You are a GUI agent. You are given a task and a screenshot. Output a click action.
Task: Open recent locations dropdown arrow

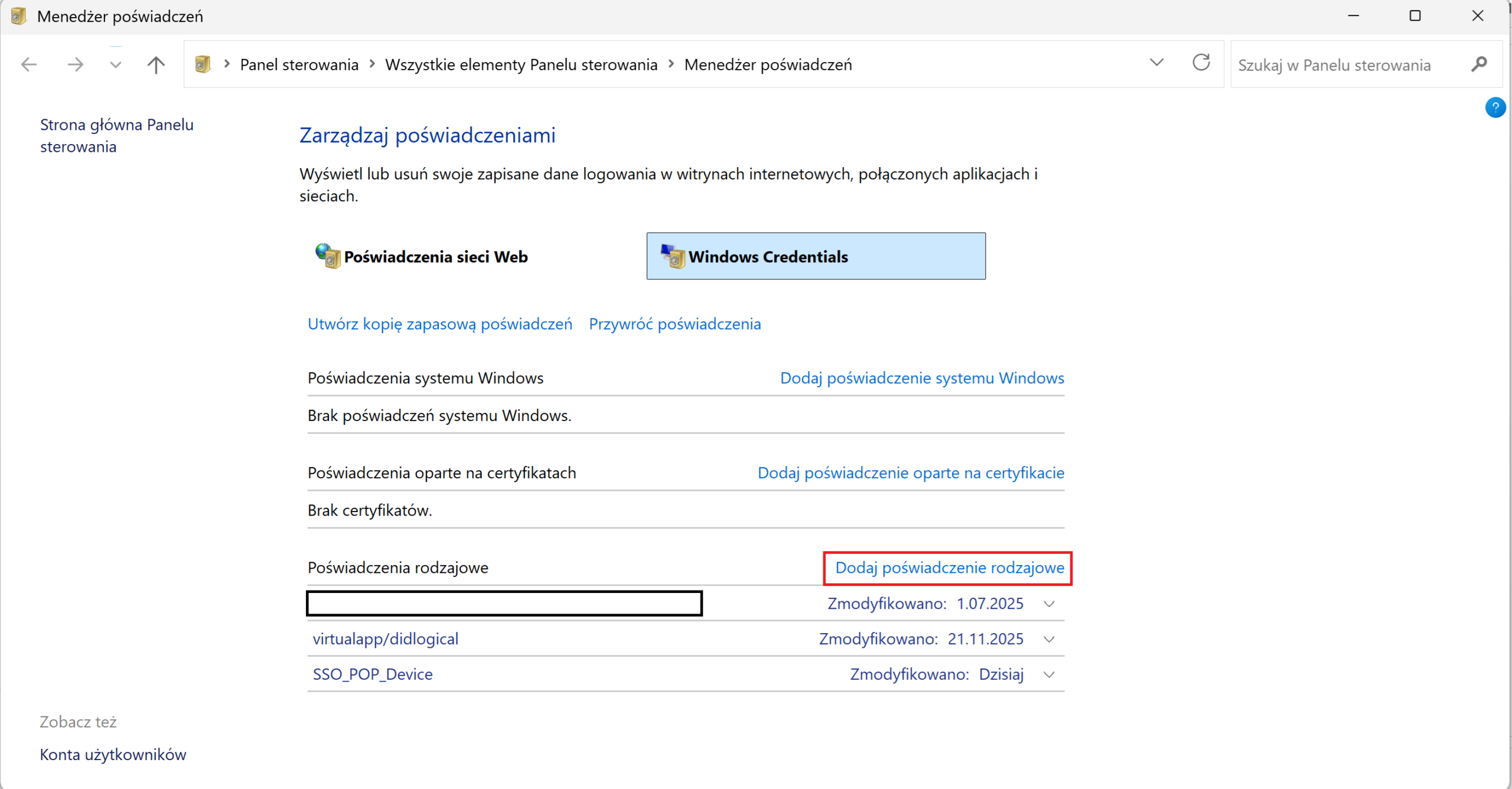115,64
